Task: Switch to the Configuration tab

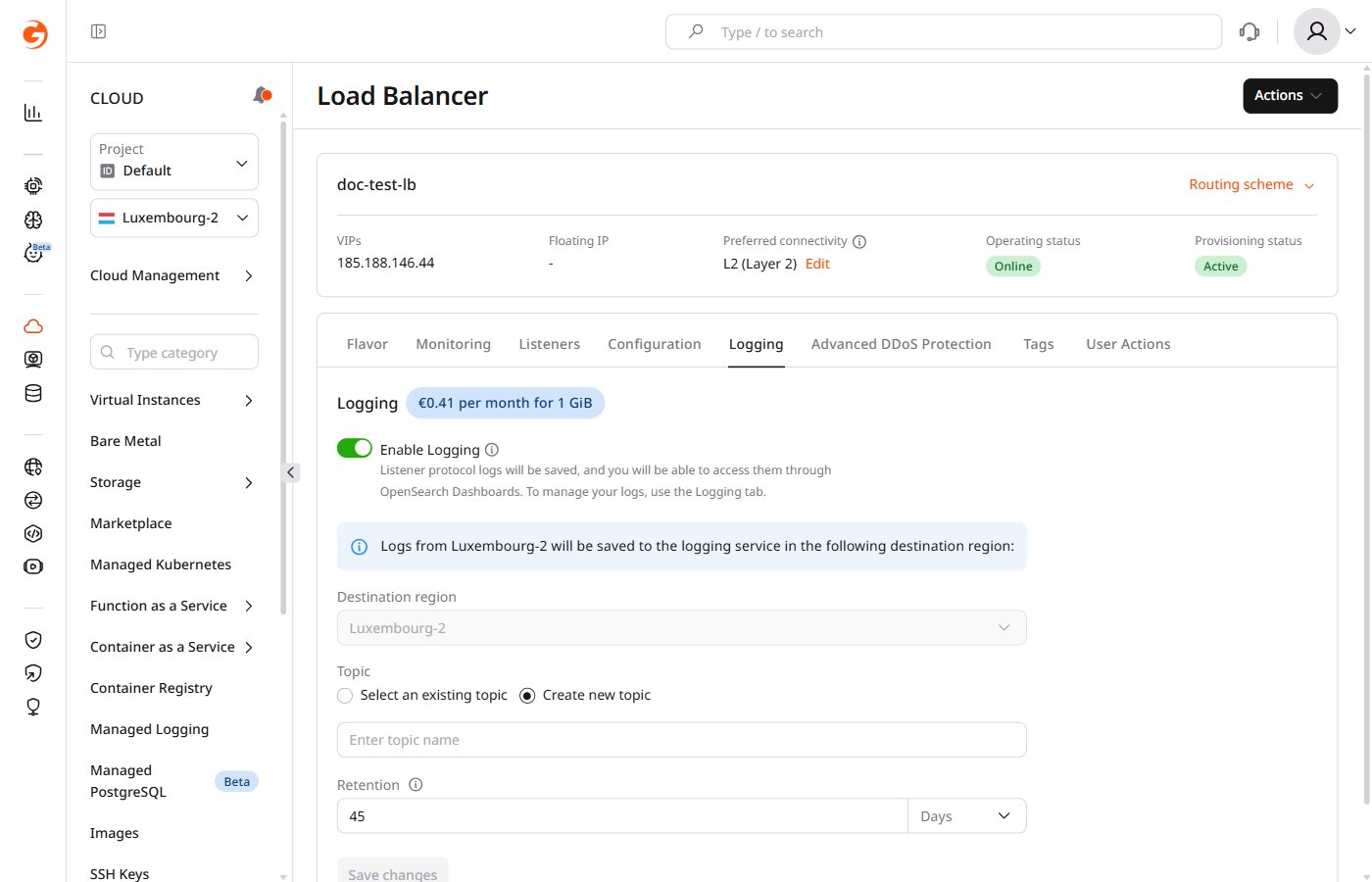Action: coord(655,344)
